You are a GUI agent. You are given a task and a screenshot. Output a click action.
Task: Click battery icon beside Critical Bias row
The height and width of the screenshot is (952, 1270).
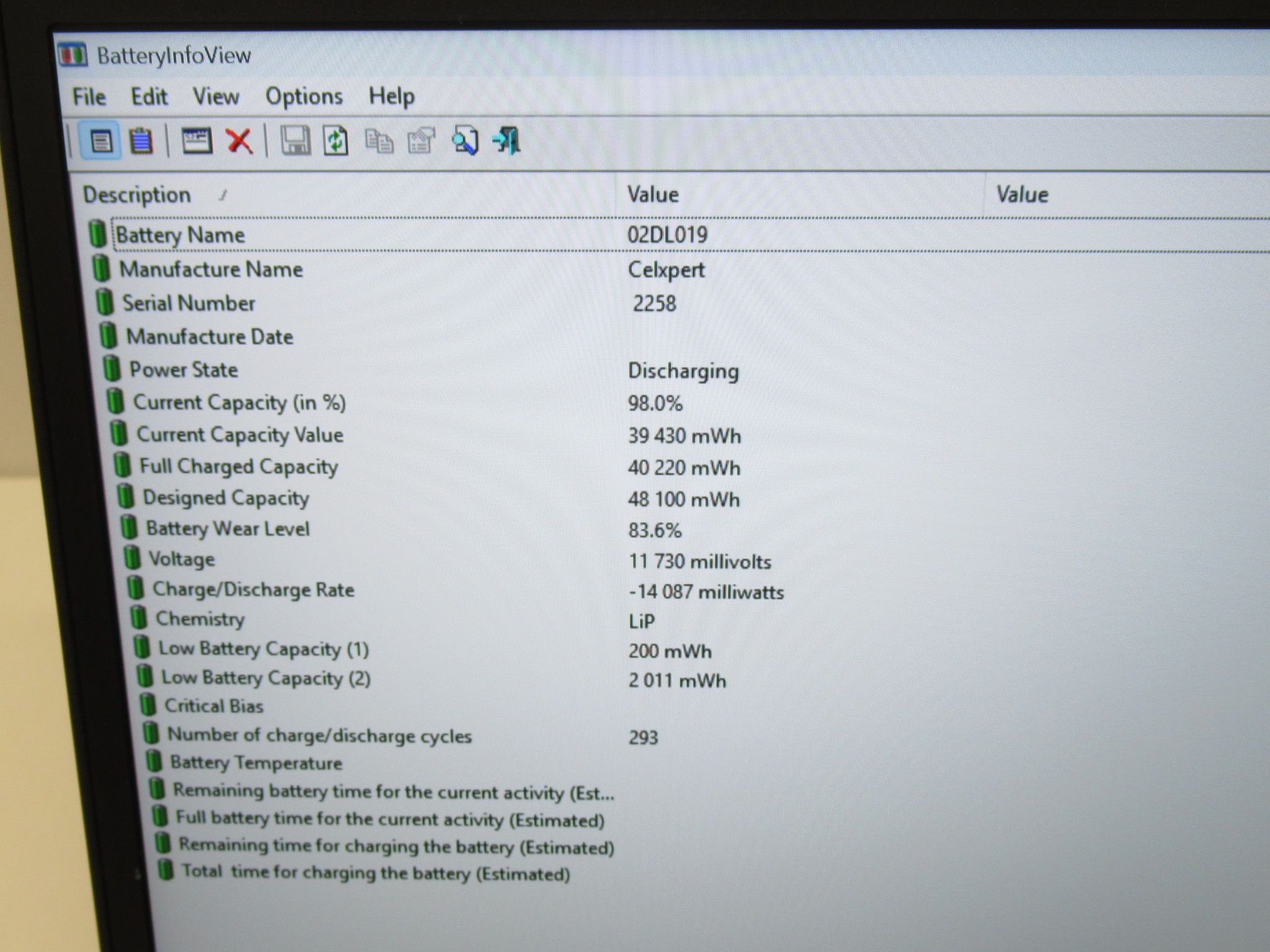tap(148, 704)
